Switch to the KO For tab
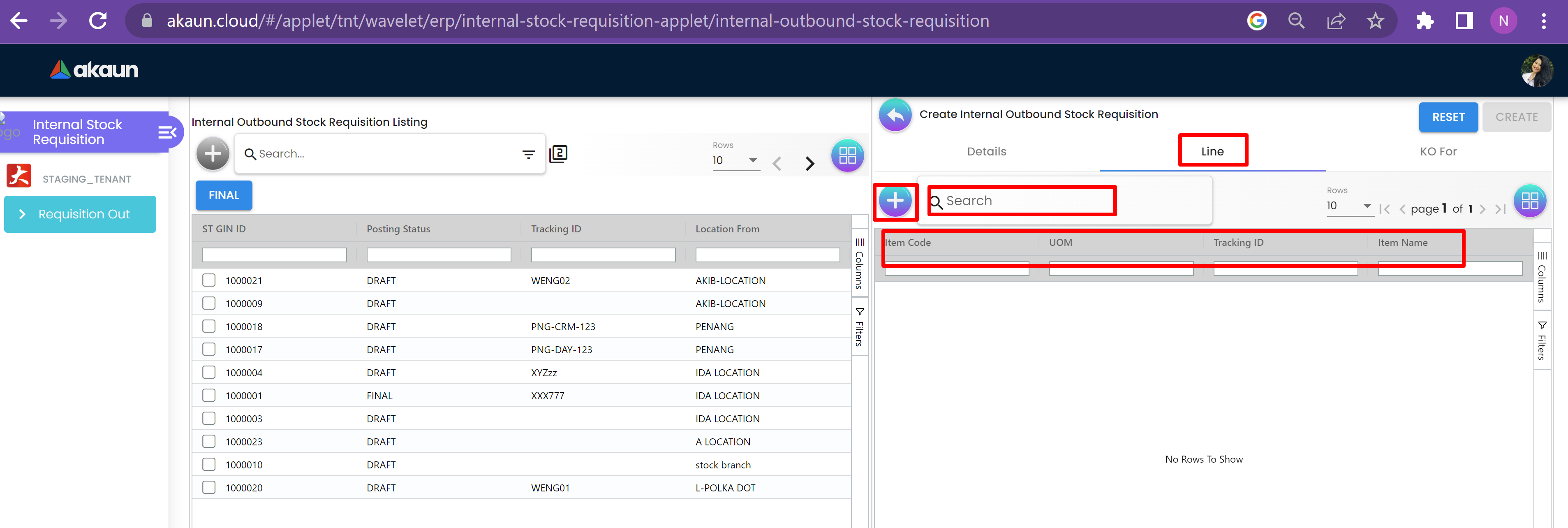This screenshot has width=1568, height=528. [x=1438, y=152]
